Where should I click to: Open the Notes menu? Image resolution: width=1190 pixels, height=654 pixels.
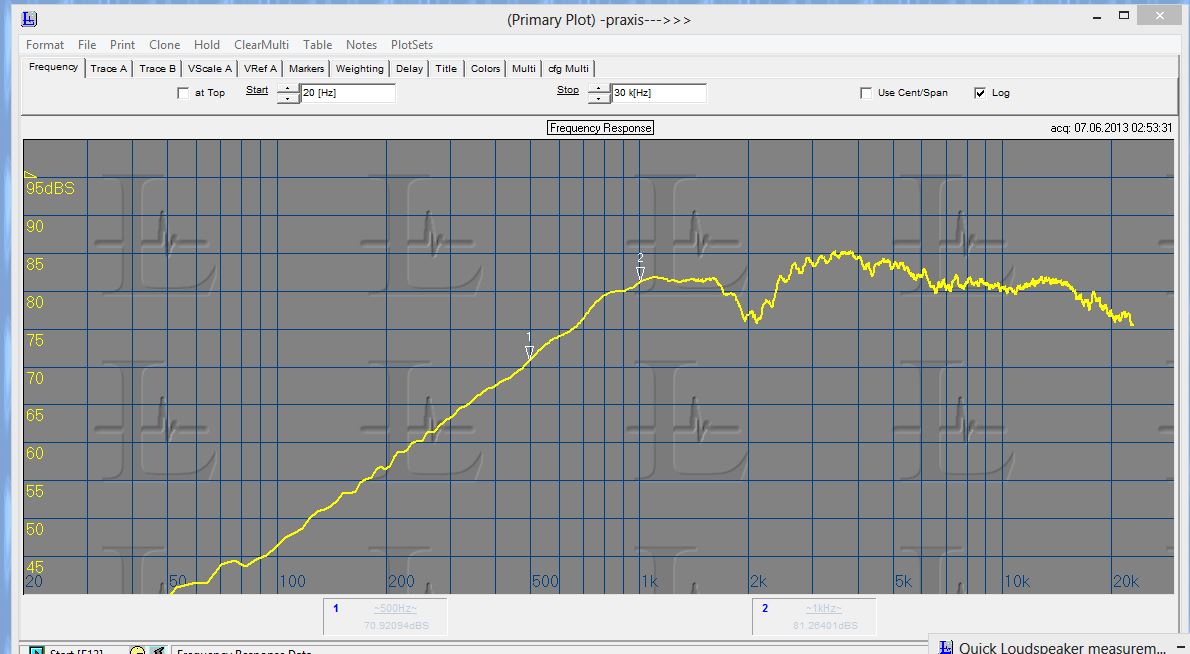[361, 45]
